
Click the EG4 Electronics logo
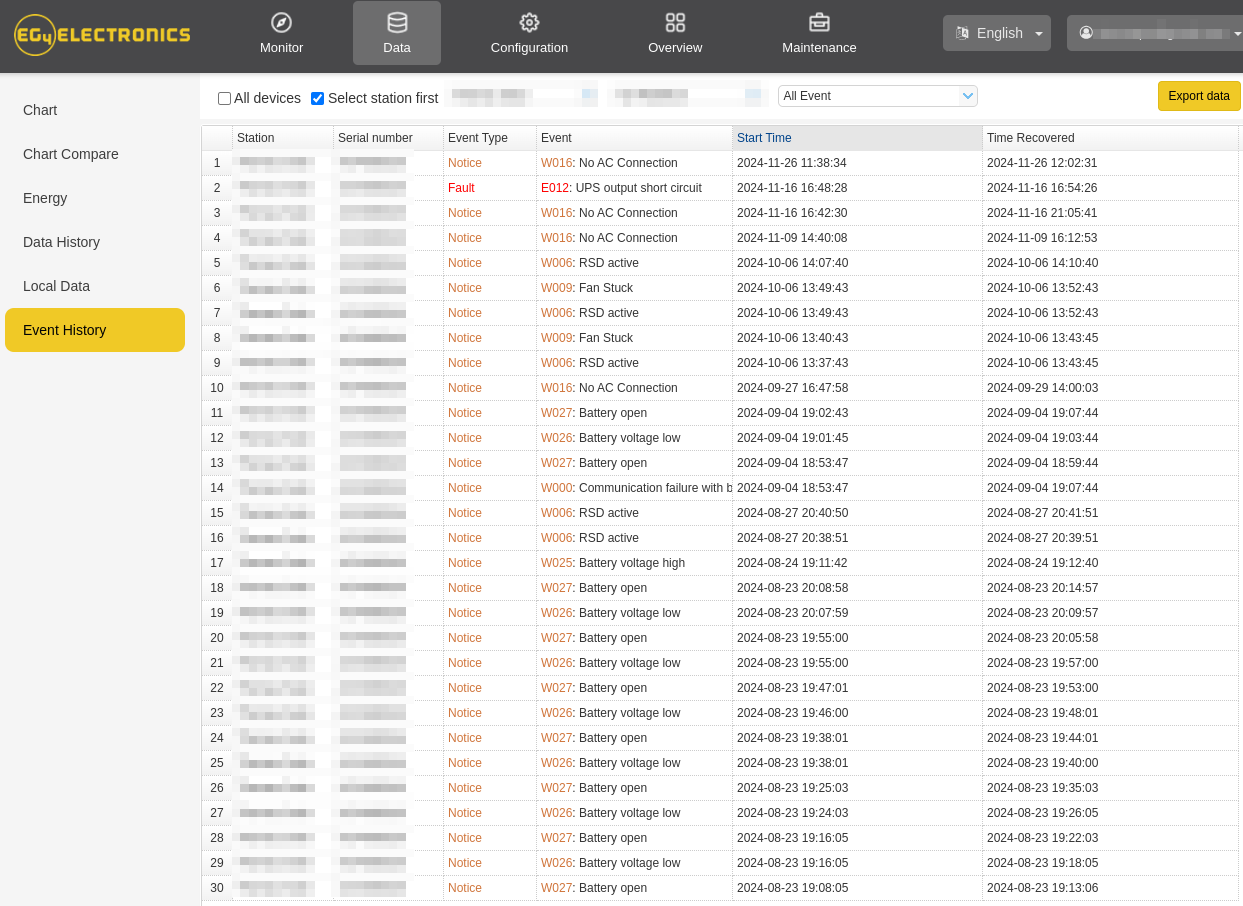coord(102,35)
